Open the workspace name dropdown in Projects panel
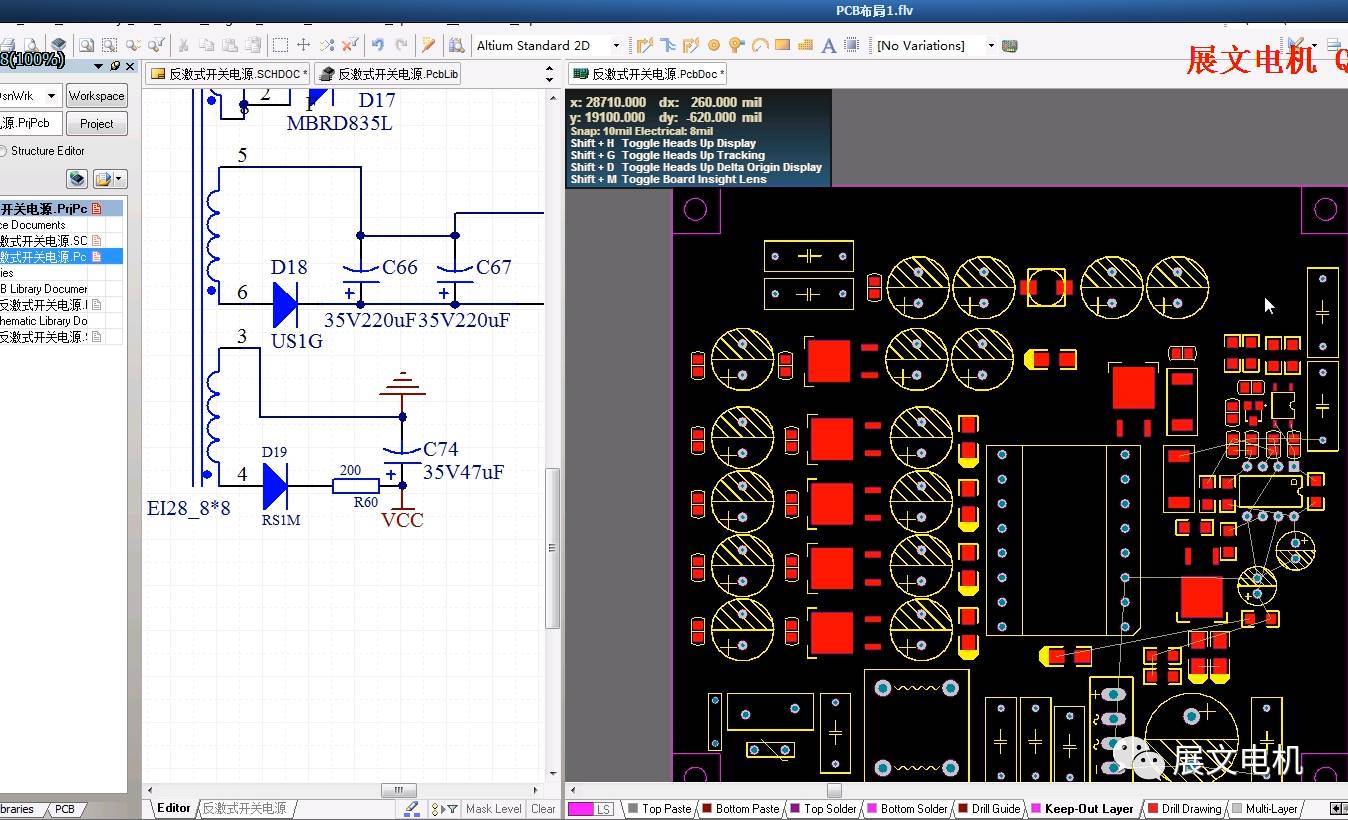 point(51,96)
